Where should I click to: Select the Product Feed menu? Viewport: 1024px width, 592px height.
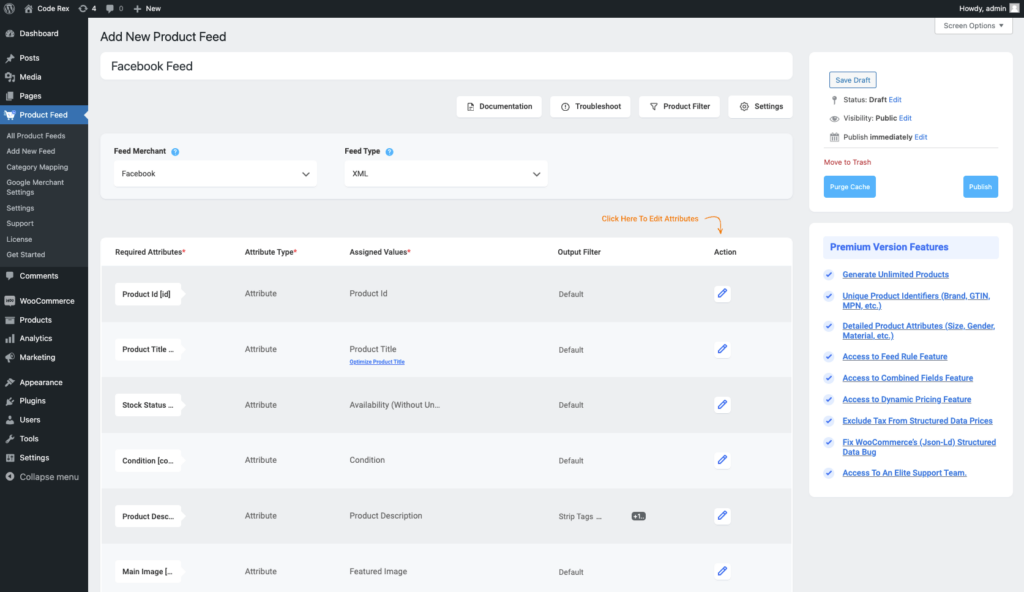tap(44, 115)
